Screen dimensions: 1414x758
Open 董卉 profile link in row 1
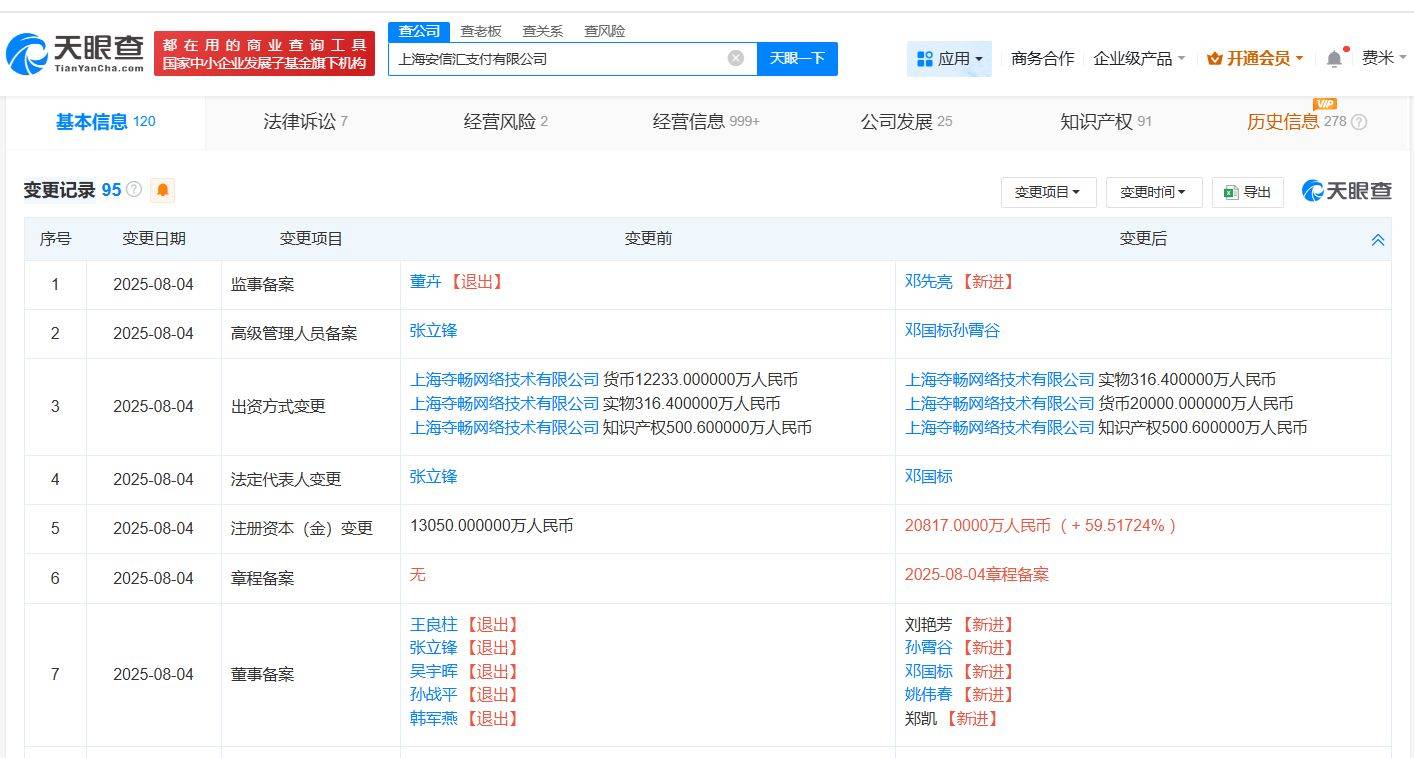pos(425,282)
